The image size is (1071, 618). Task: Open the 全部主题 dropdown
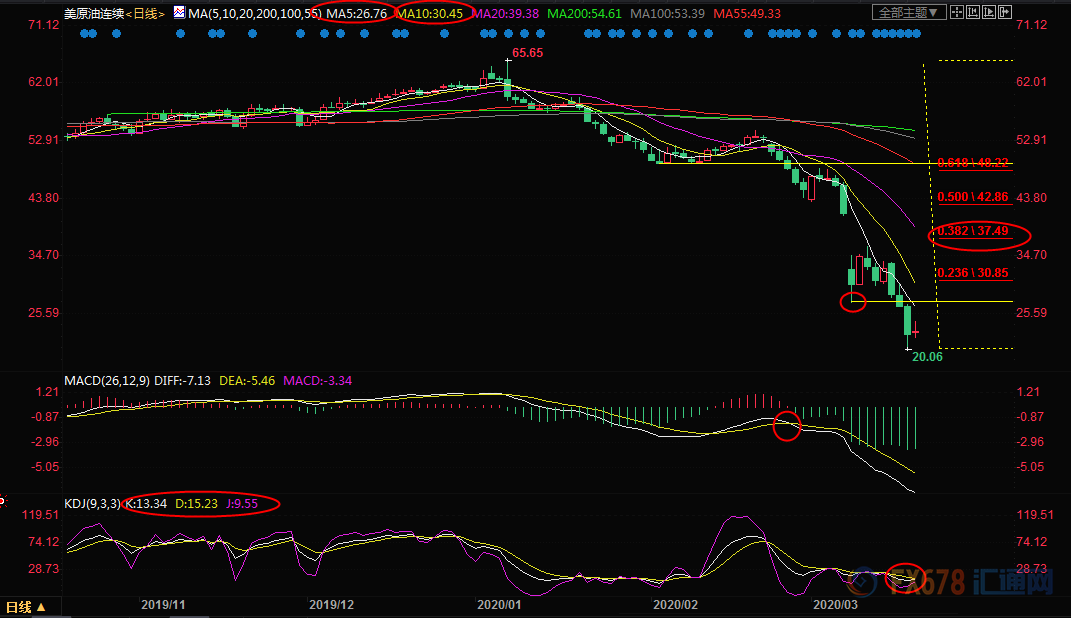[909, 12]
